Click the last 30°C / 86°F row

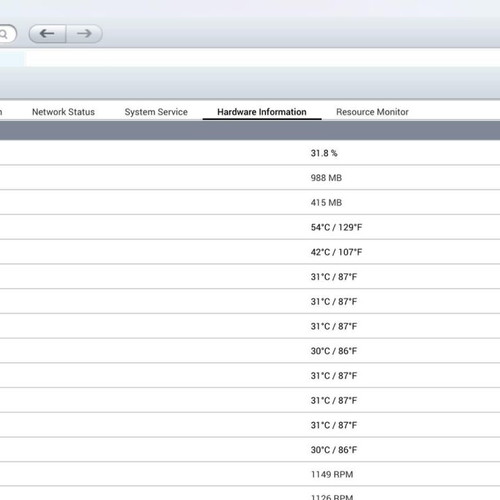click(250, 450)
